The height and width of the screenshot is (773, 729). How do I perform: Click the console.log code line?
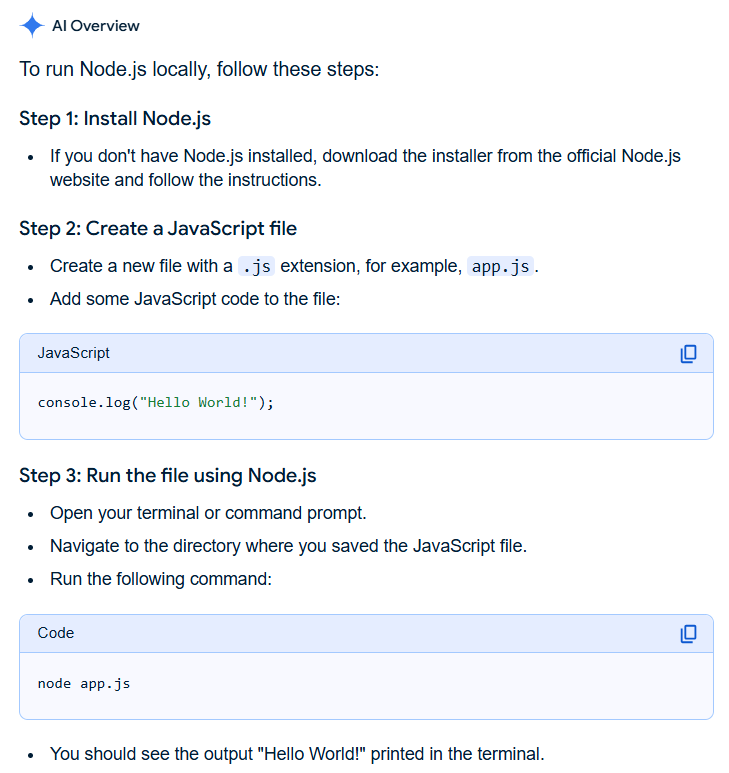[155, 402]
